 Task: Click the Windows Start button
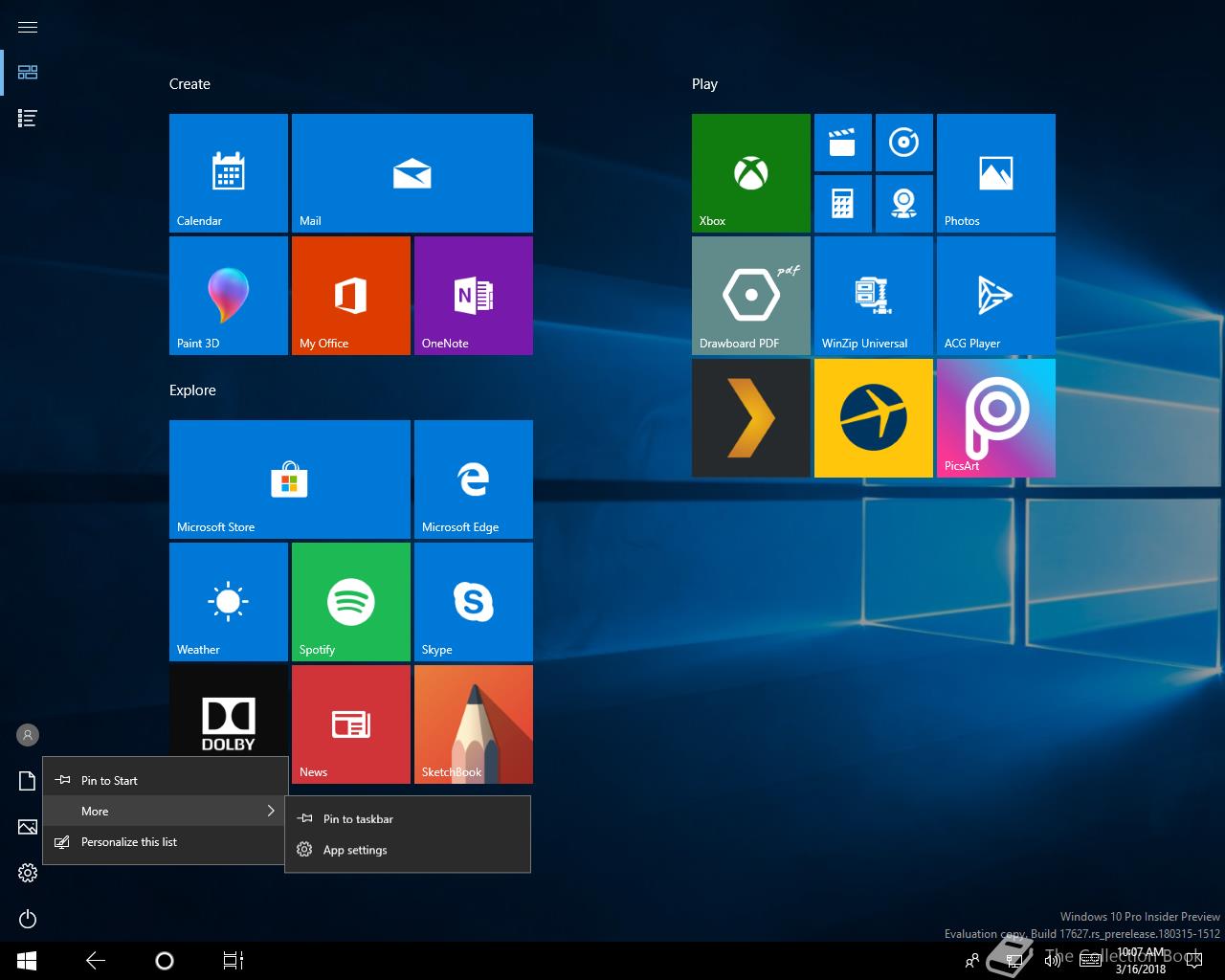[x=27, y=961]
